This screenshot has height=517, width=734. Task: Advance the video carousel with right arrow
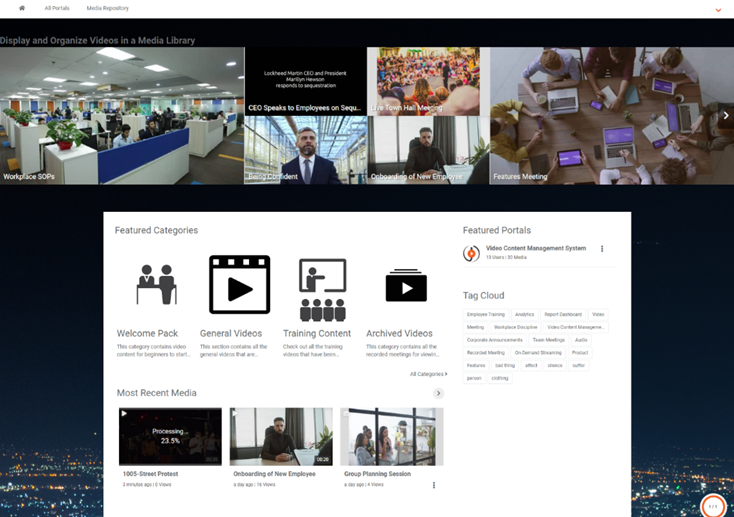coord(726,116)
